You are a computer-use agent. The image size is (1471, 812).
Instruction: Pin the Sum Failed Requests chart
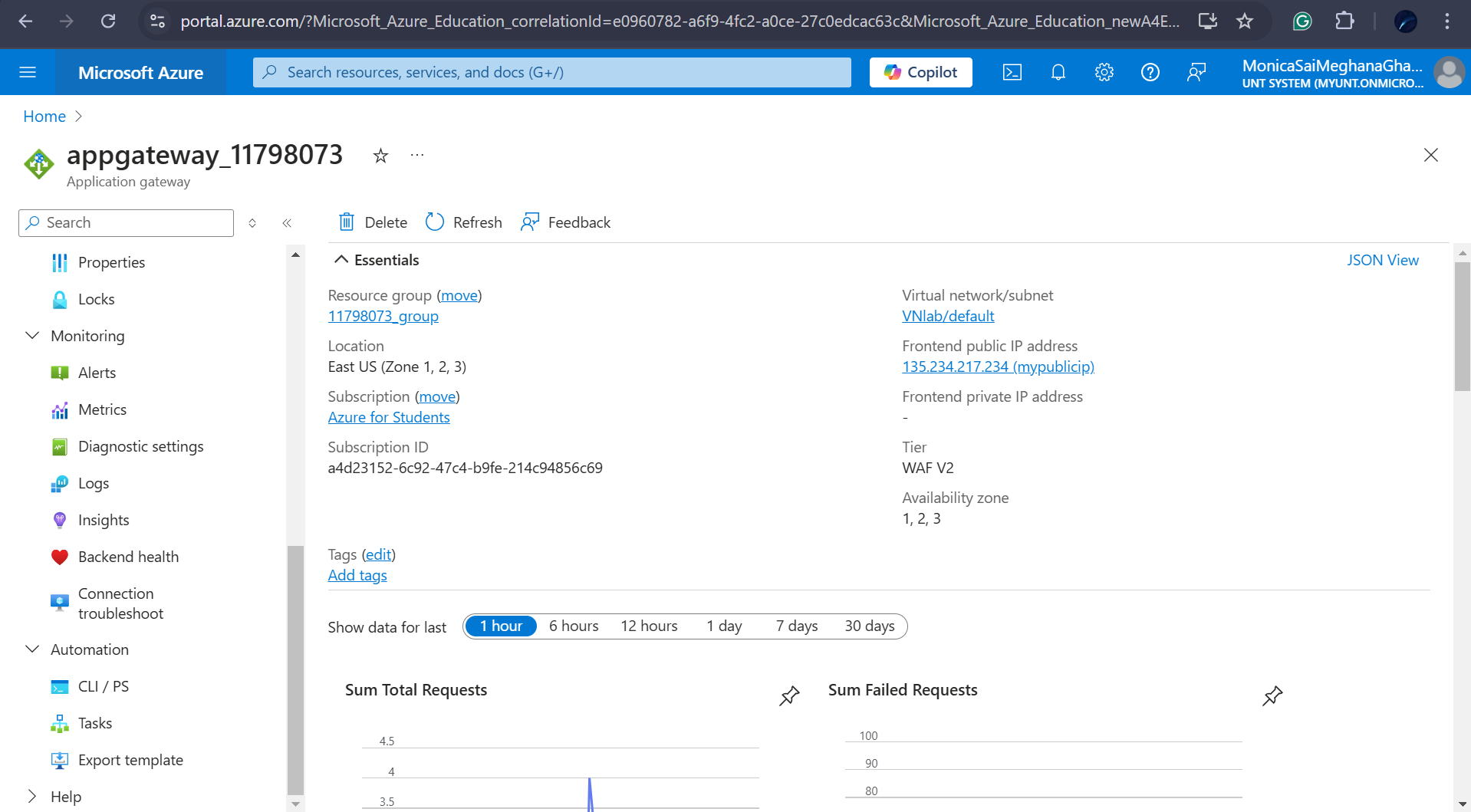click(1272, 695)
